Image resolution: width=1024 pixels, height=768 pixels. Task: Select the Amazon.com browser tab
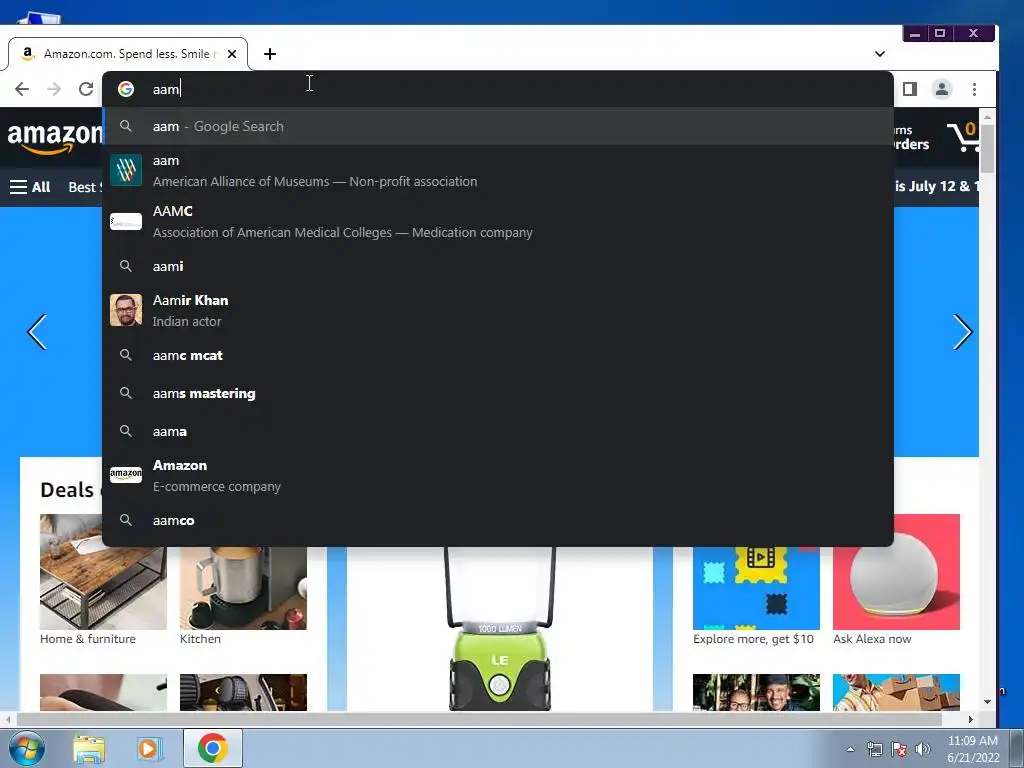coord(127,54)
